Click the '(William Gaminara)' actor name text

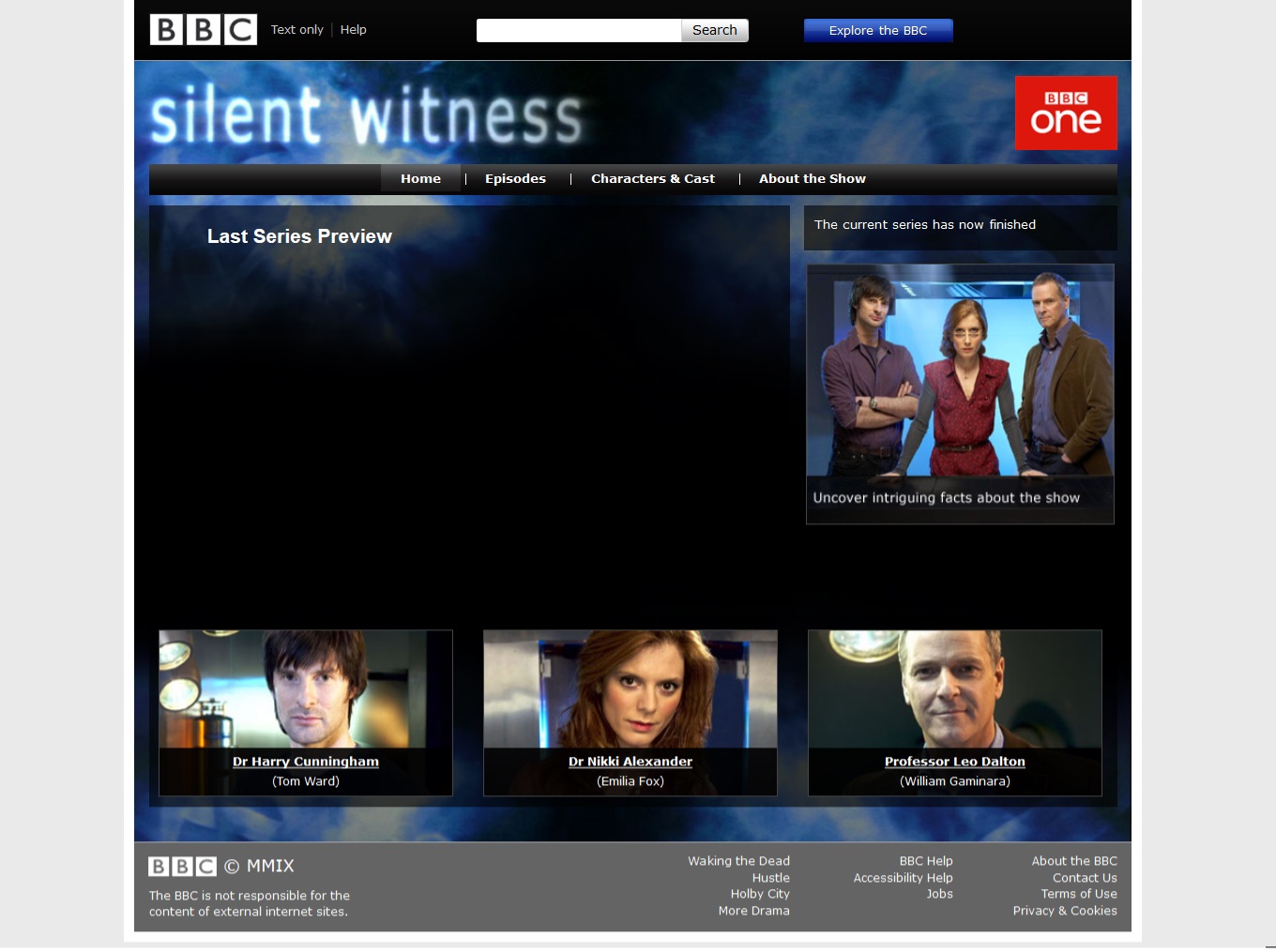coord(955,781)
